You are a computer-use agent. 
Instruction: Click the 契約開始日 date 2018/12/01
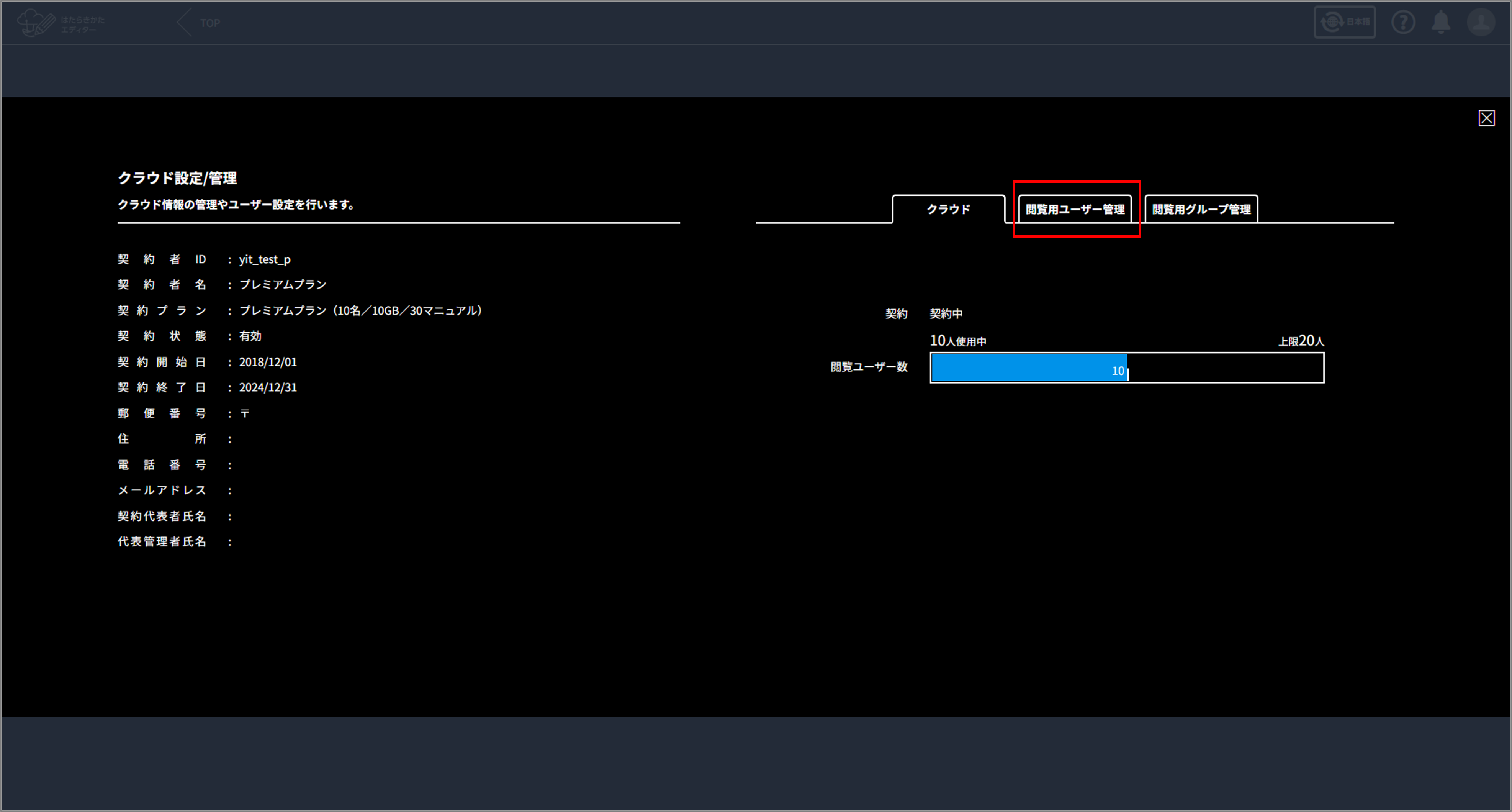(x=268, y=362)
